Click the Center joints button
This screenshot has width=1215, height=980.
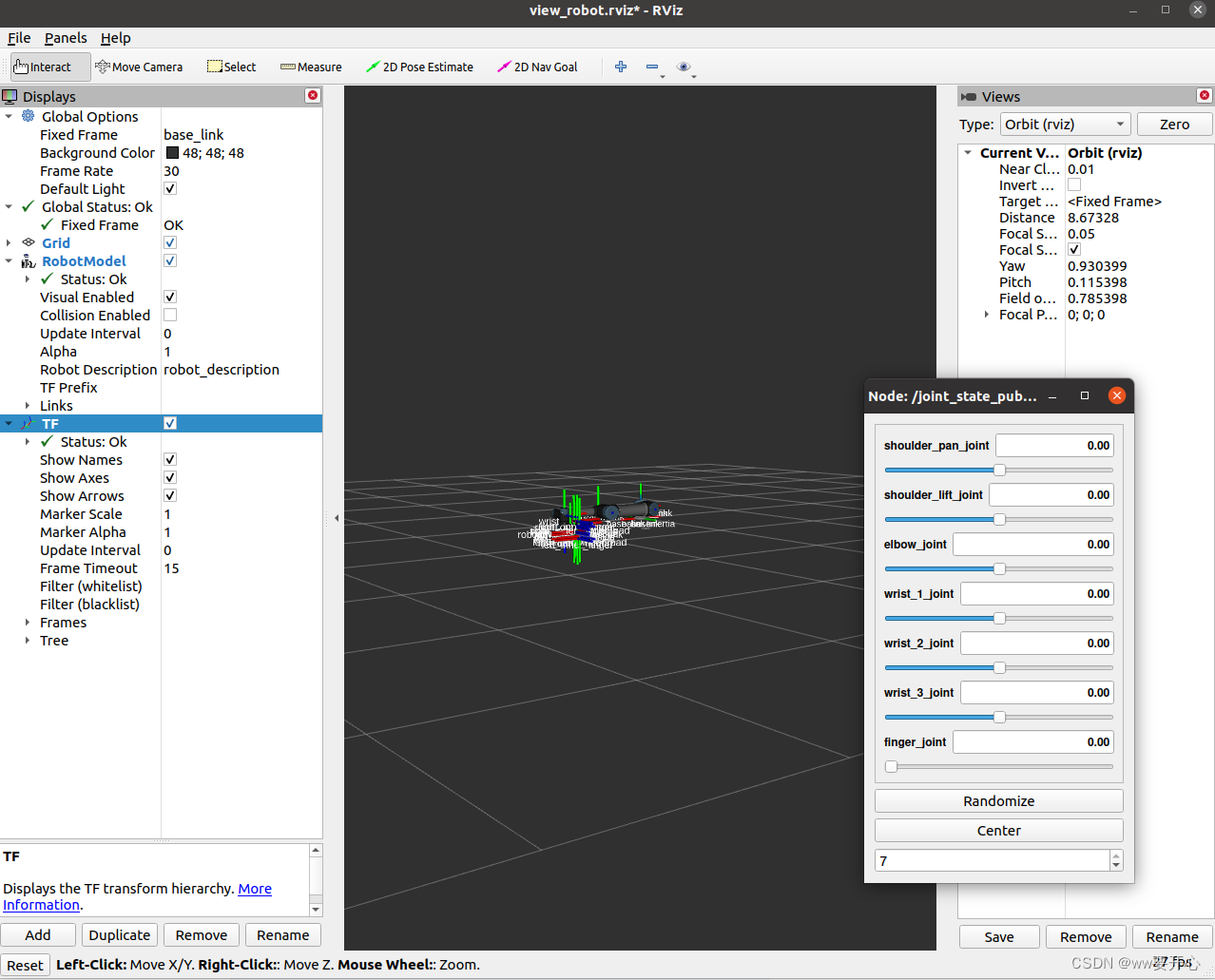pos(998,830)
